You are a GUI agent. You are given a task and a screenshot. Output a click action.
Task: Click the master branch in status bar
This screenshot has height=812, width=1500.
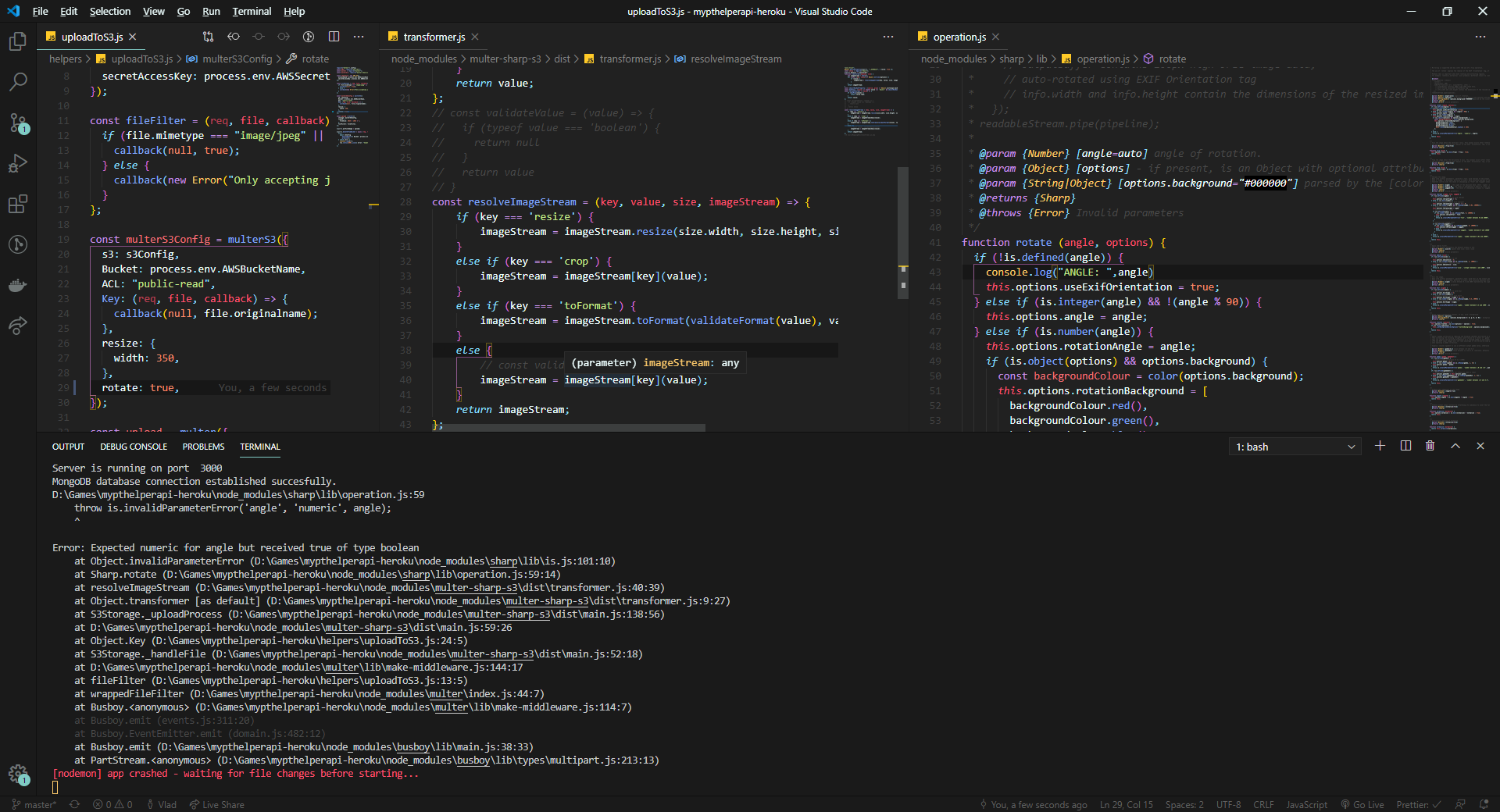[34, 804]
